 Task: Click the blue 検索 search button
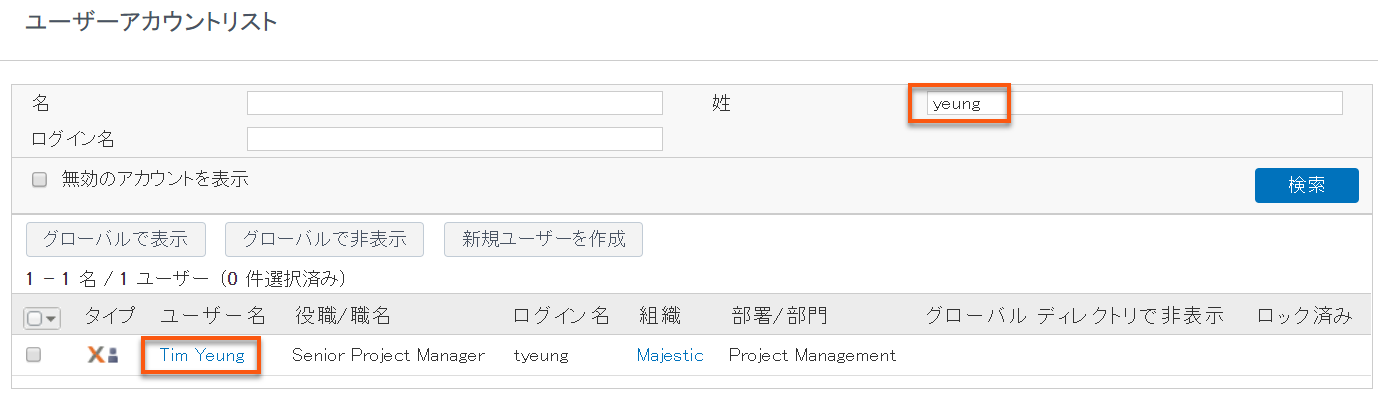tap(1306, 185)
